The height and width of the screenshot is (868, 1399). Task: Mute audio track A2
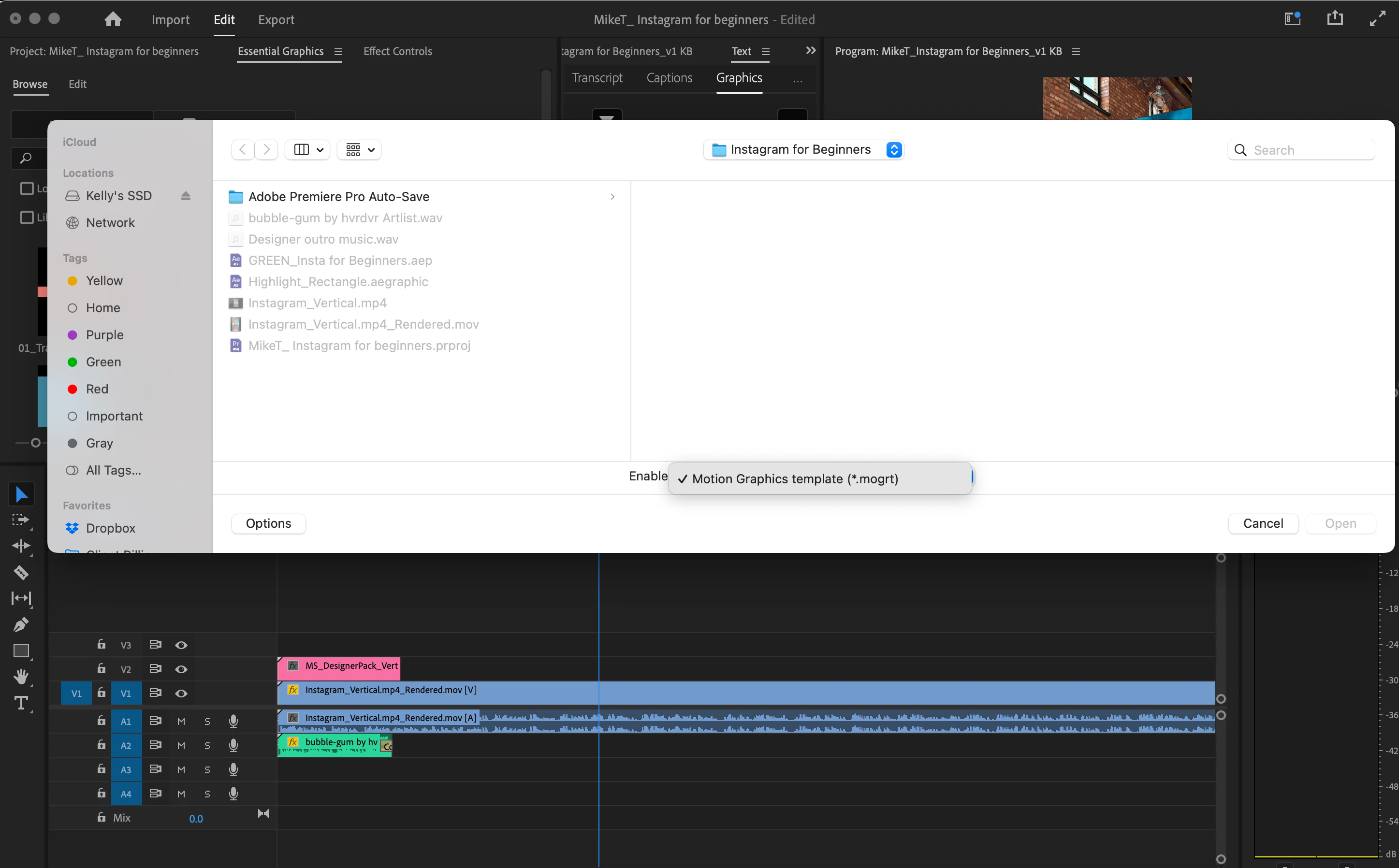point(181,745)
